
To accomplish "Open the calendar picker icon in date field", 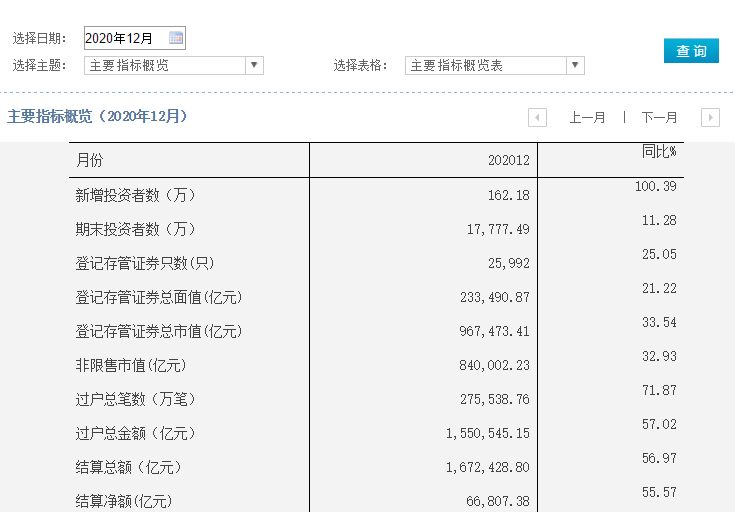I will [176, 38].
